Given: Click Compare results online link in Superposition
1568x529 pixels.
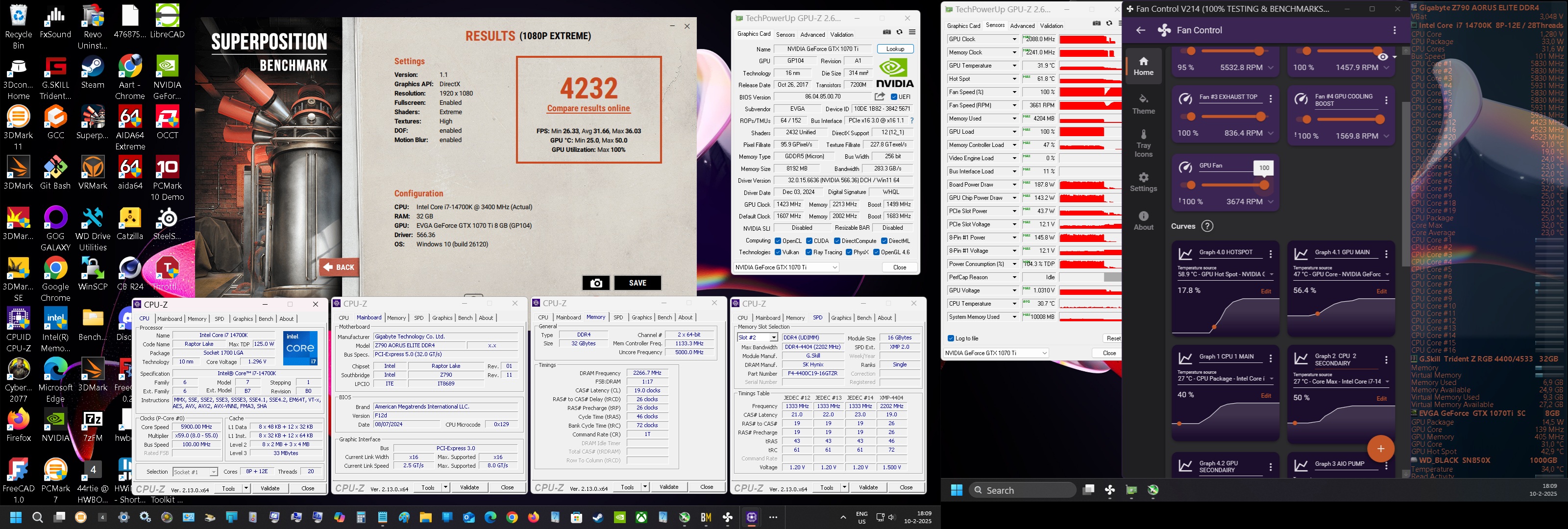Looking at the screenshot, I should click(588, 108).
